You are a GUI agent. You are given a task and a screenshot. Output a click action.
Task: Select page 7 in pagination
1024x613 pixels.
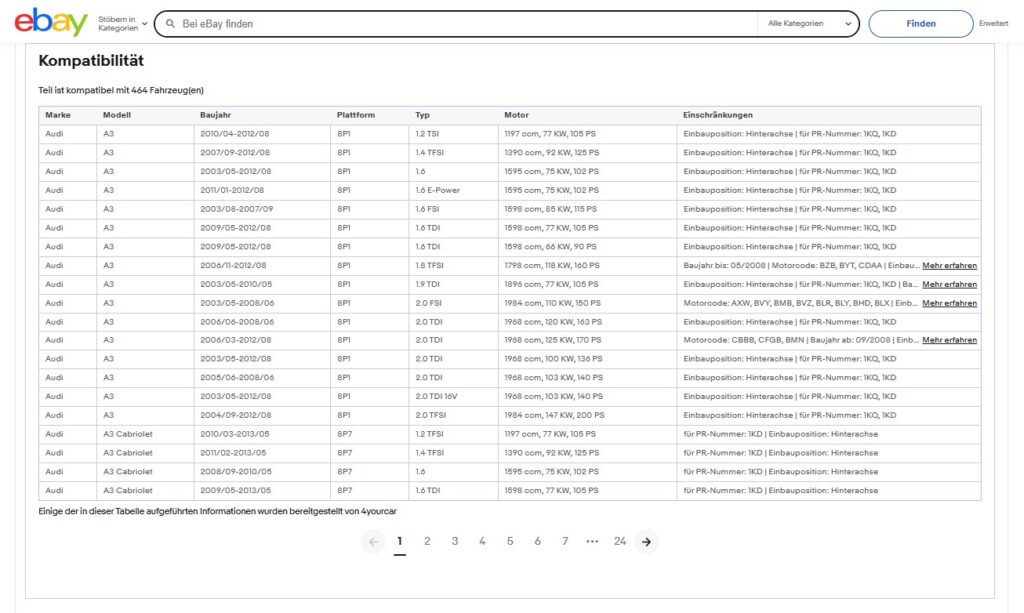(564, 541)
